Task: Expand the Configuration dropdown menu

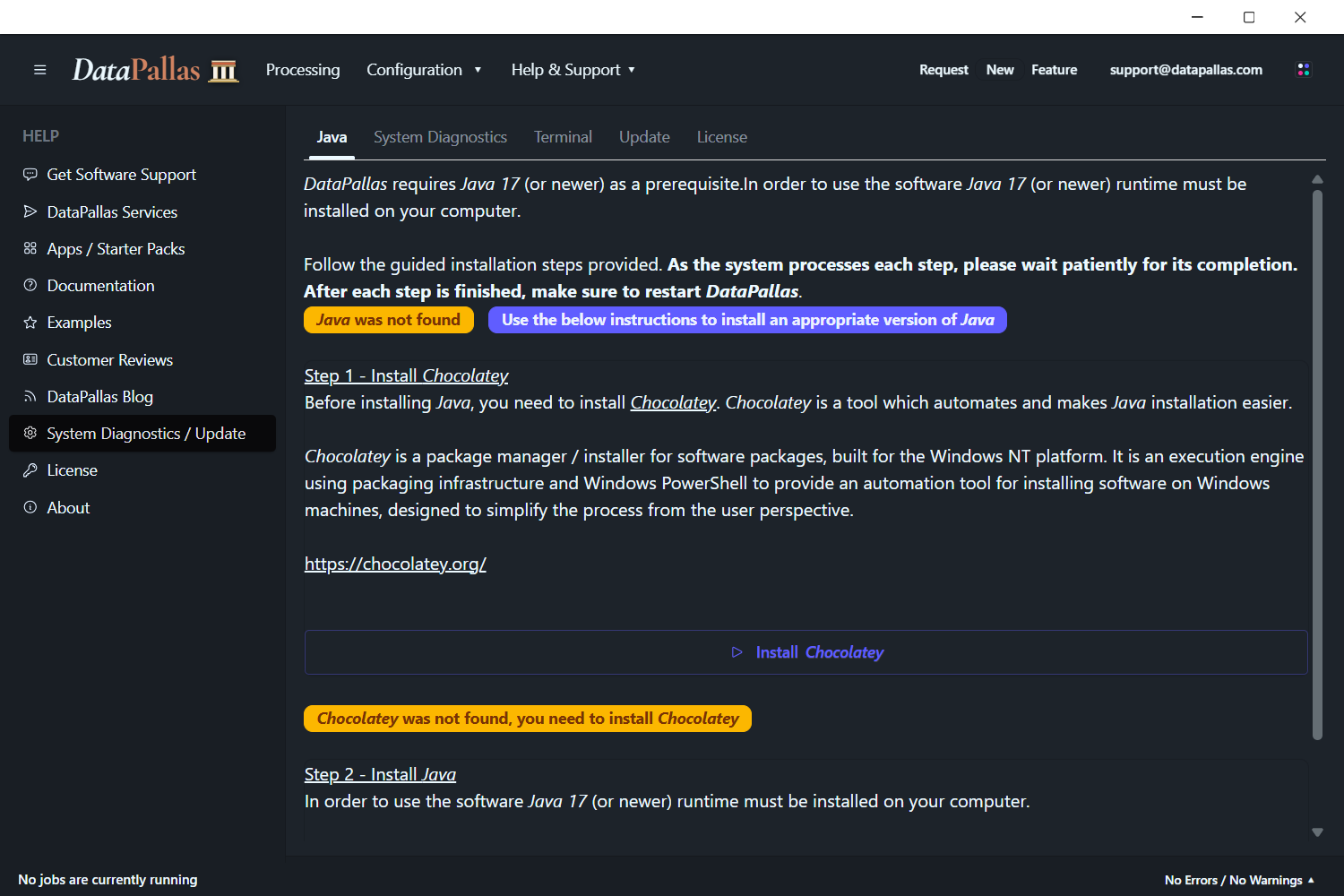Action: (x=424, y=70)
